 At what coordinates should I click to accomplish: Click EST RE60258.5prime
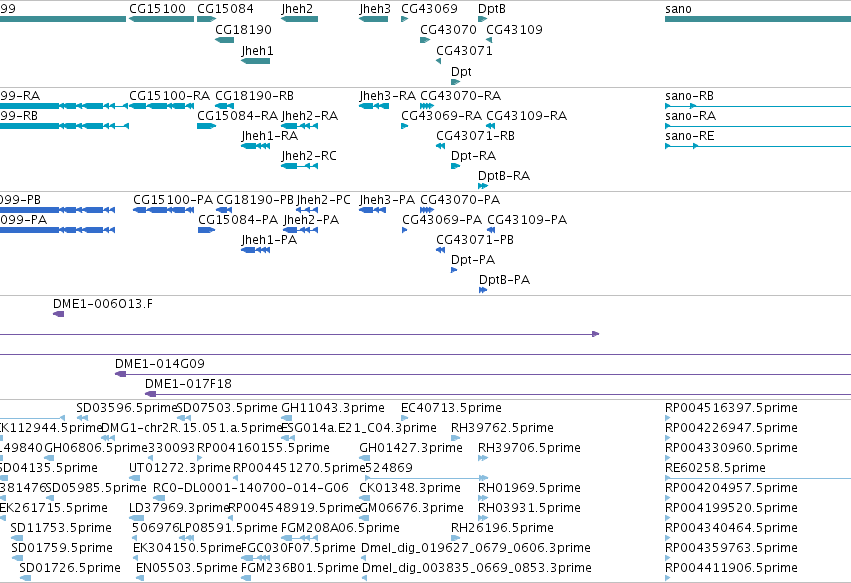pyautogui.click(x=715, y=468)
